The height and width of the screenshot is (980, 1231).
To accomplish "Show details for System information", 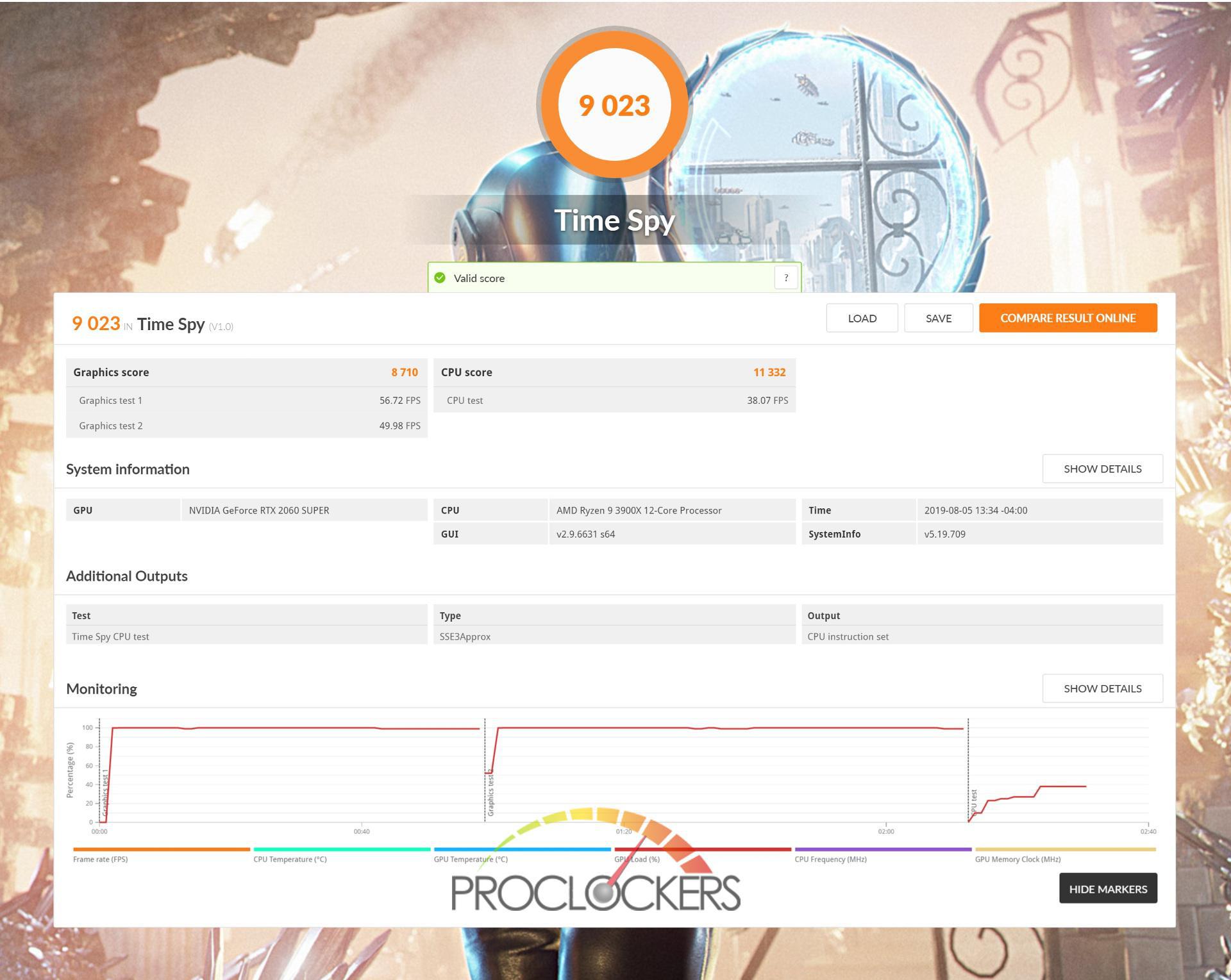I will click(1103, 469).
